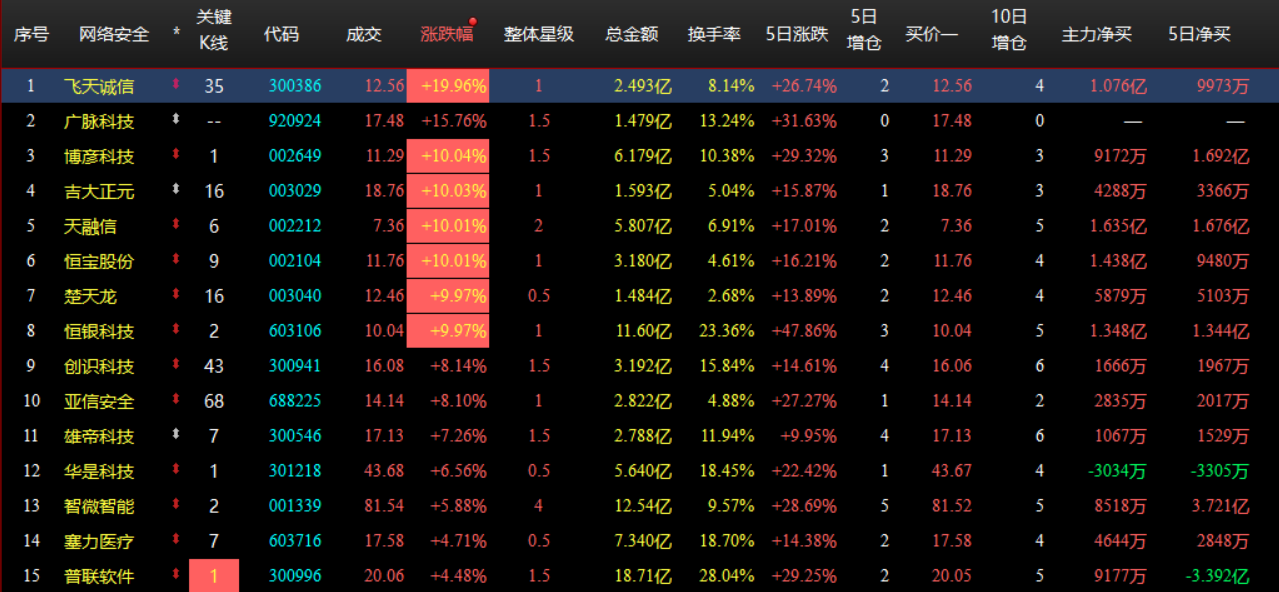The image size is (1279, 592).
Task: Sort by the 成交 column header
Action: pos(364,34)
